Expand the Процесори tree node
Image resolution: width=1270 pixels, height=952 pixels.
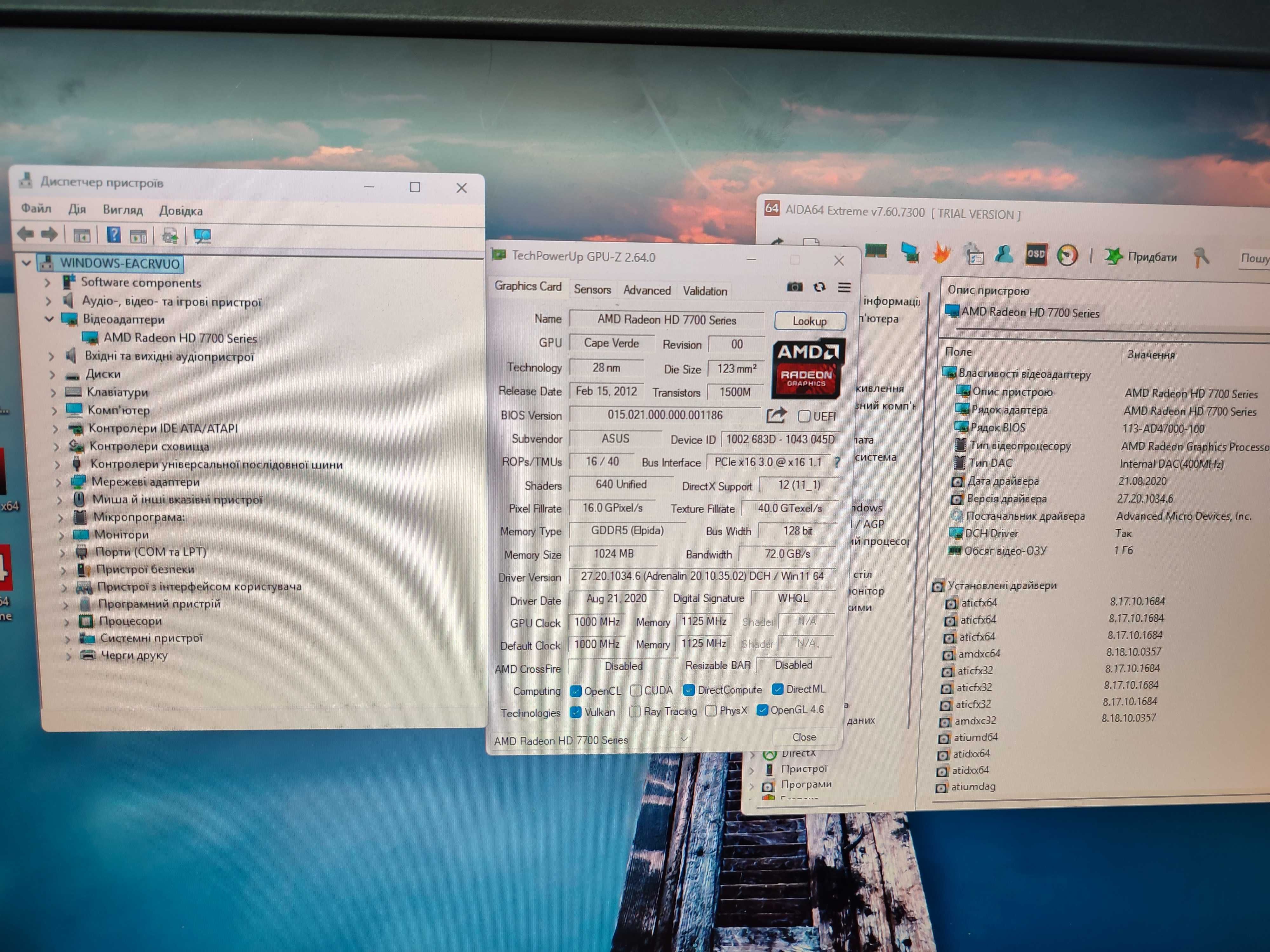click(x=67, y=622)
